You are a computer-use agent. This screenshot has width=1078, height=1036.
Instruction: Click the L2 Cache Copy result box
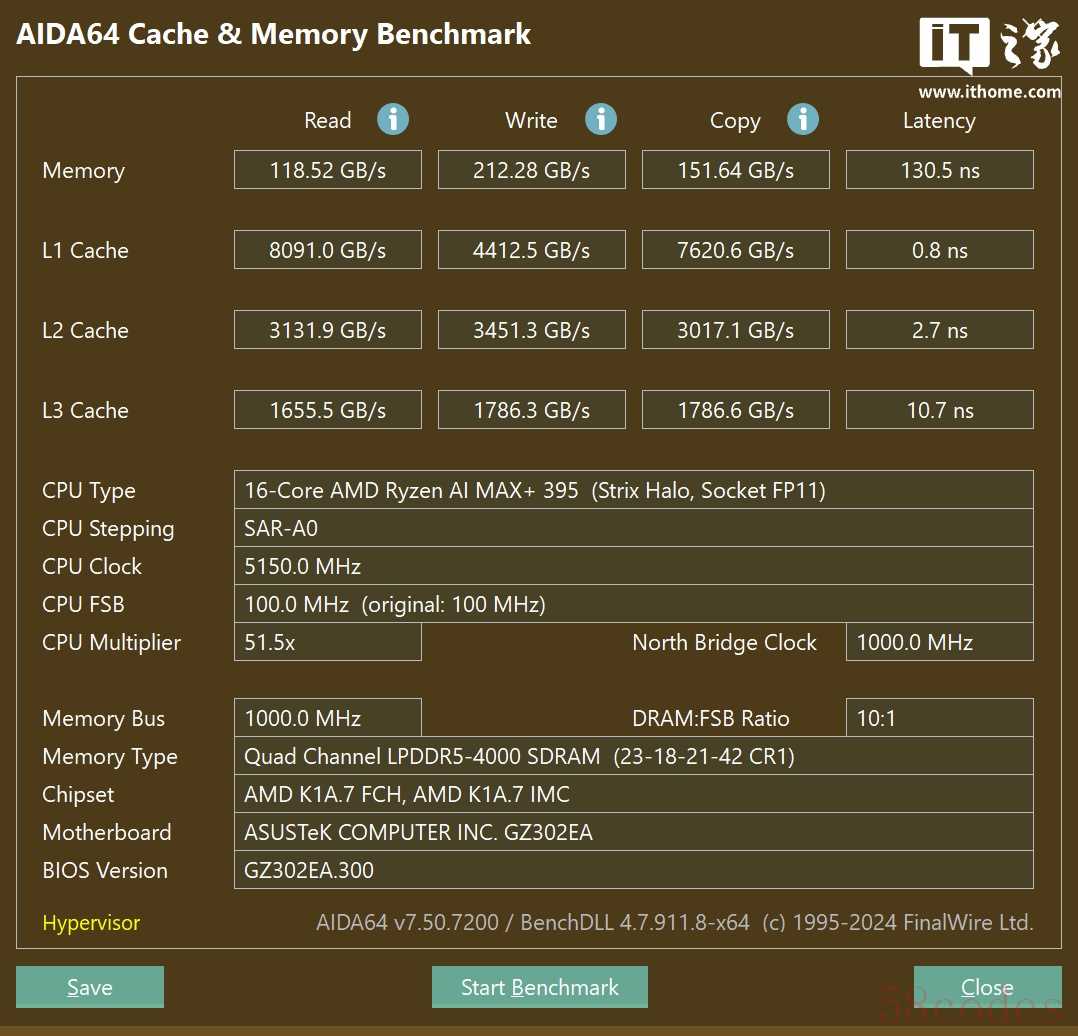pyautogui.click(x=736, y=330)
